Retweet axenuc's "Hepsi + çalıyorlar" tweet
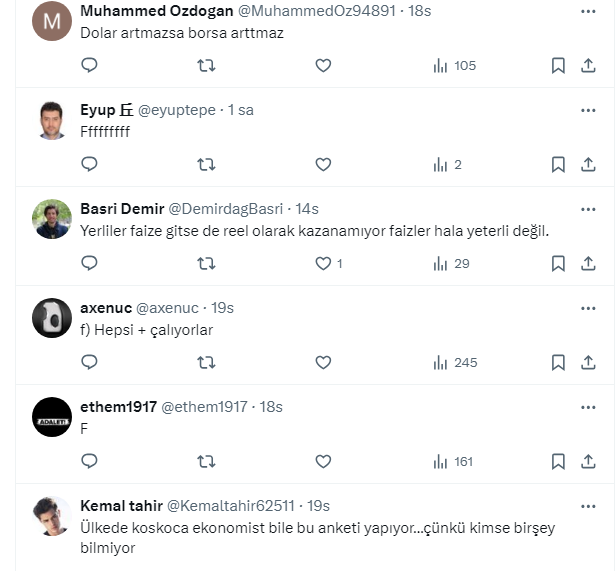Image resolution: width=616 pixels, height=571 pixels. (206, 363)
